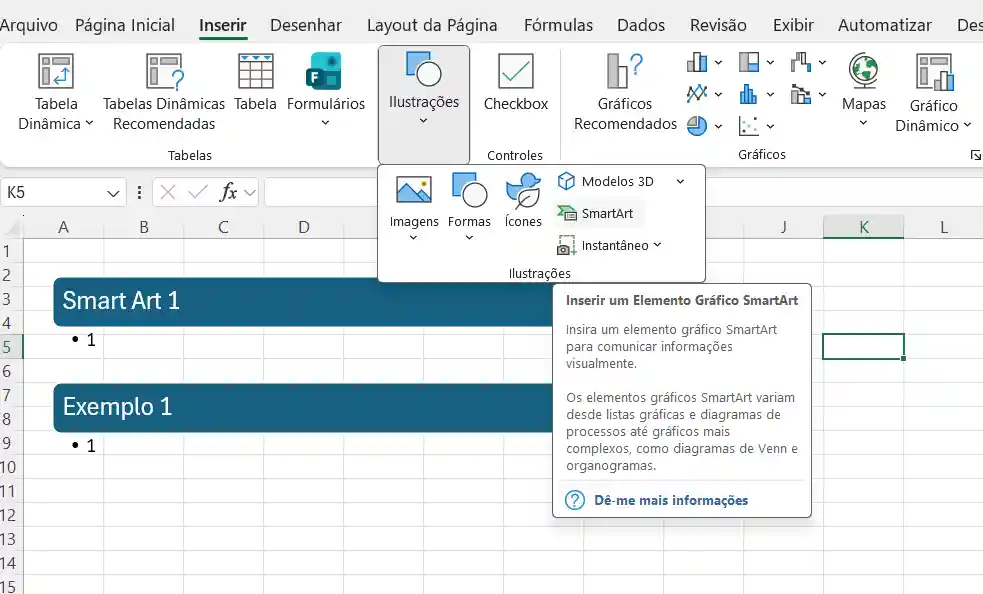983x594 pixels.
Task: Expand the Modelos 3D dropdown
Action: click(680, 181)
